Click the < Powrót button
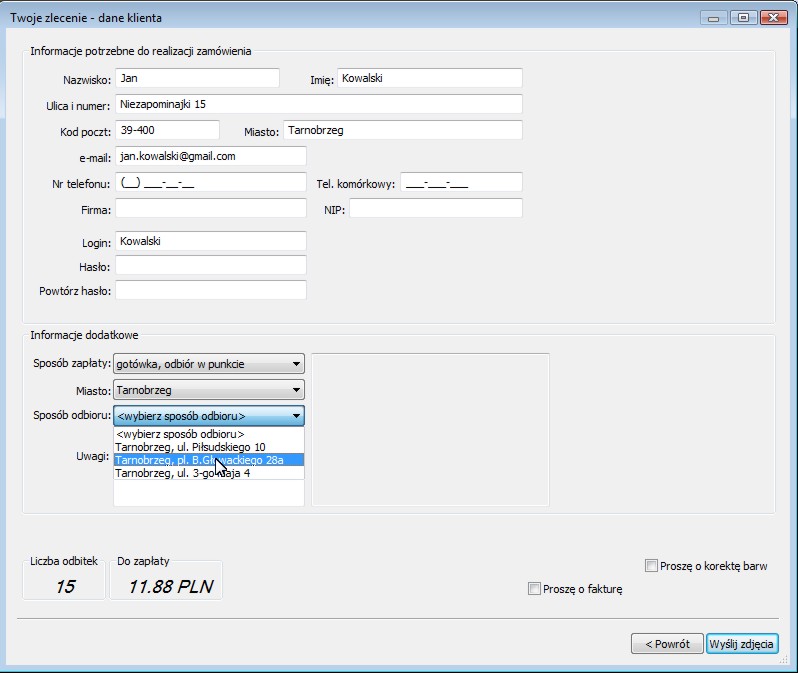 [667, 644]
